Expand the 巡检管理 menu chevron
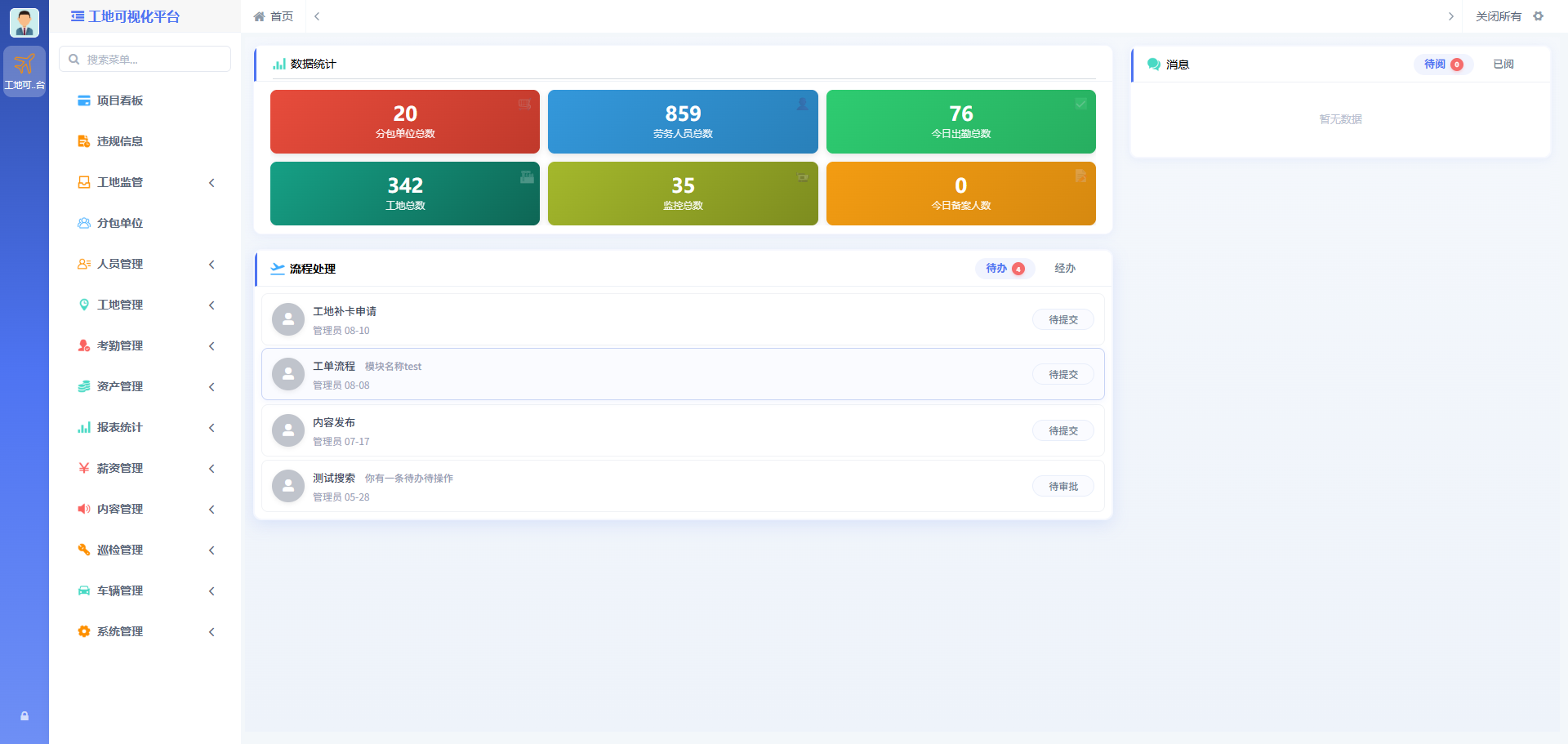Viewport: 1568px width, 744px height. [x=212, y=550]
